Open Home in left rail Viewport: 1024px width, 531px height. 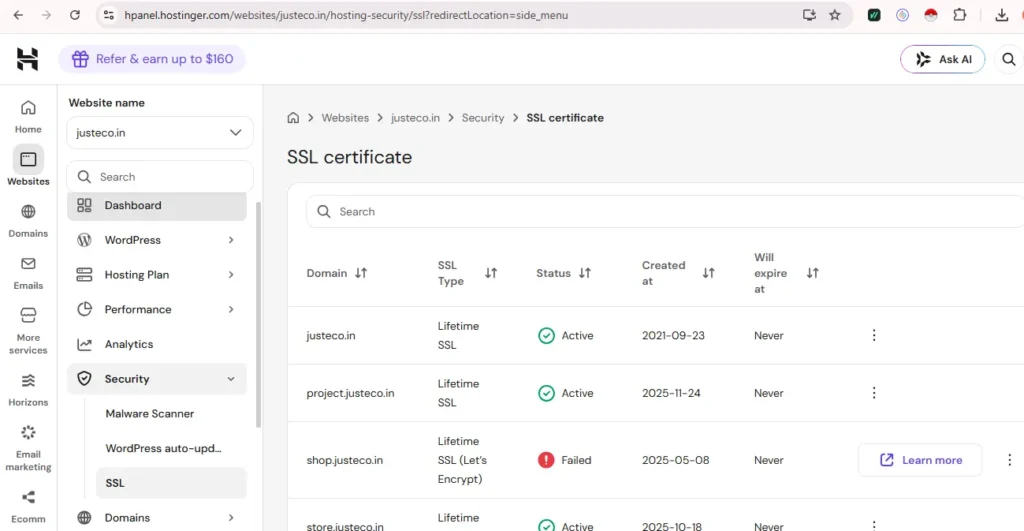(x=28, y=117)
